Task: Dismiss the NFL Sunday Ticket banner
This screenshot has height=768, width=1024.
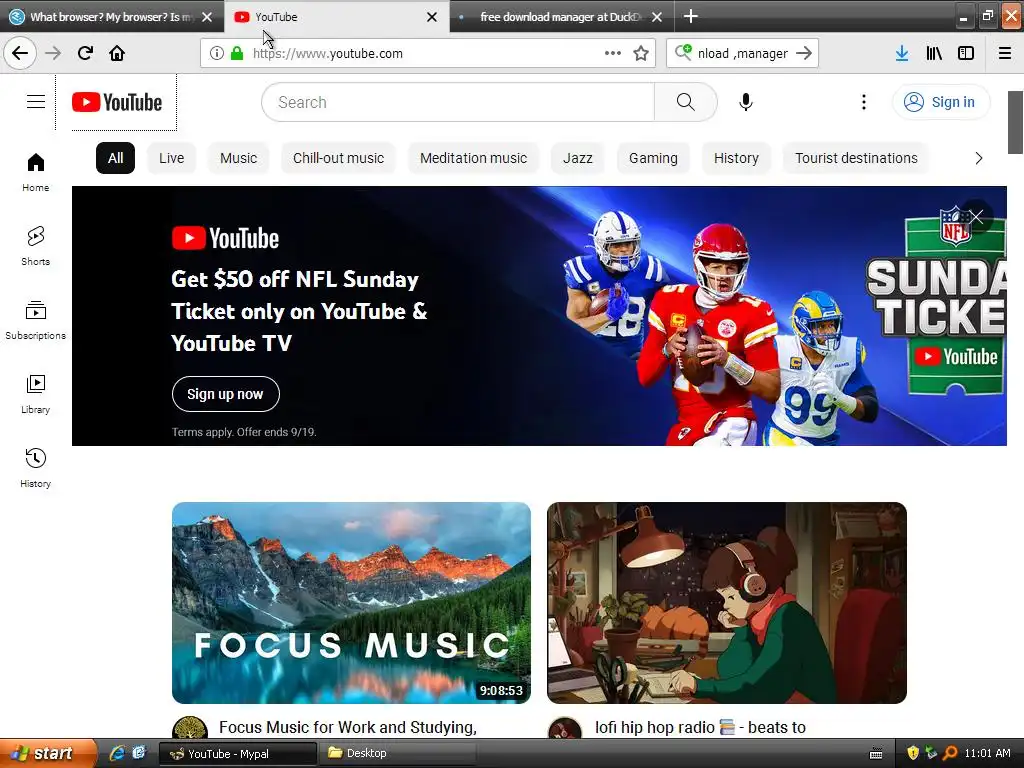Action: [x=976, y=217]
